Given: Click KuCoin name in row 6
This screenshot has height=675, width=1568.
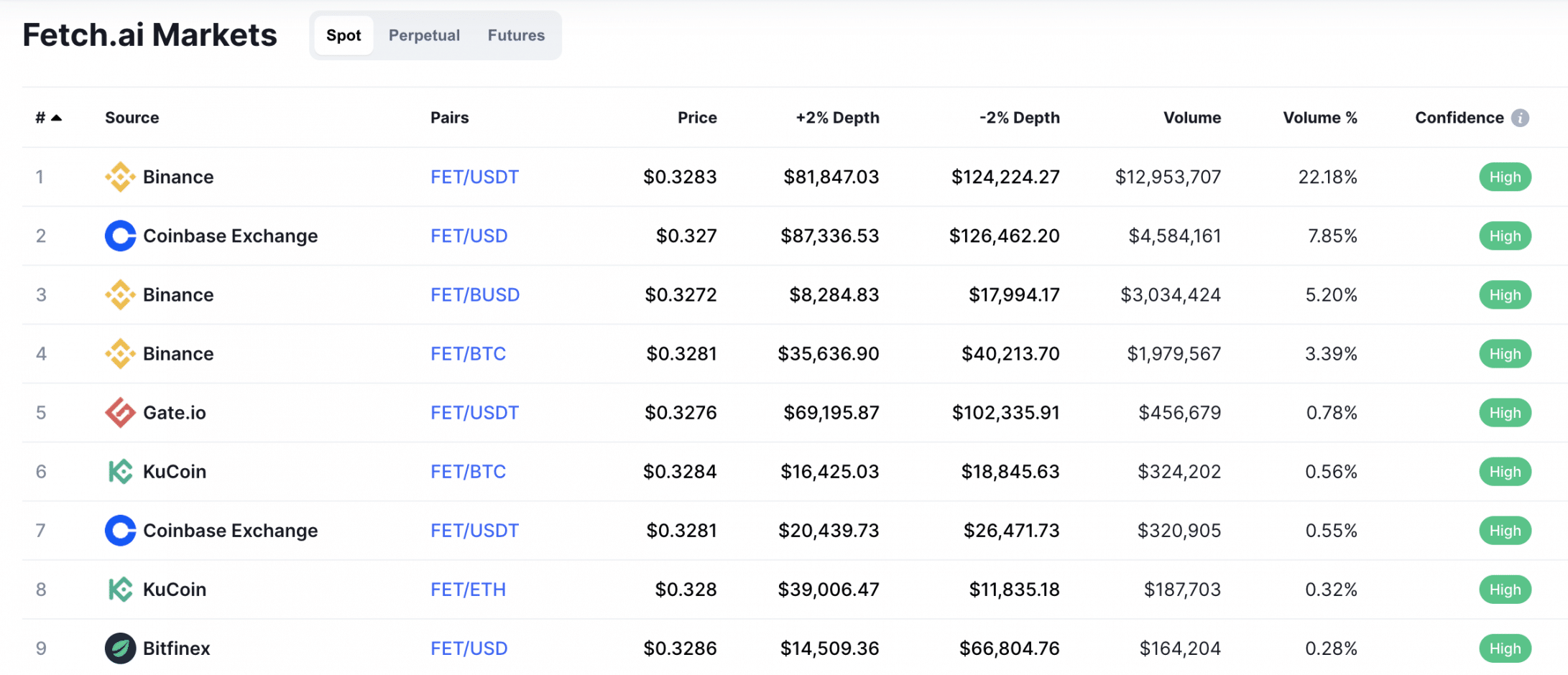Looking at the screenshot, I should [175, 471].
